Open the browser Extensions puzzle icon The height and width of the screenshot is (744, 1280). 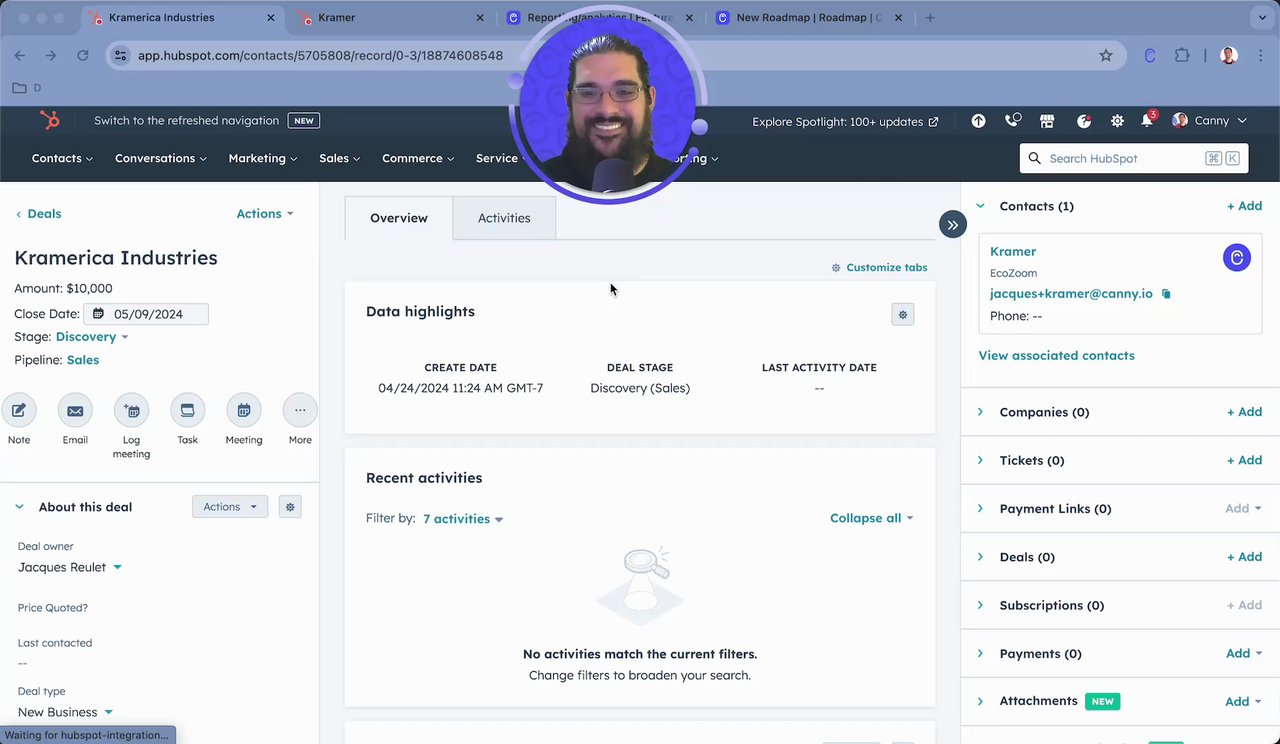pyautogui.click(x=1182, y=56)
